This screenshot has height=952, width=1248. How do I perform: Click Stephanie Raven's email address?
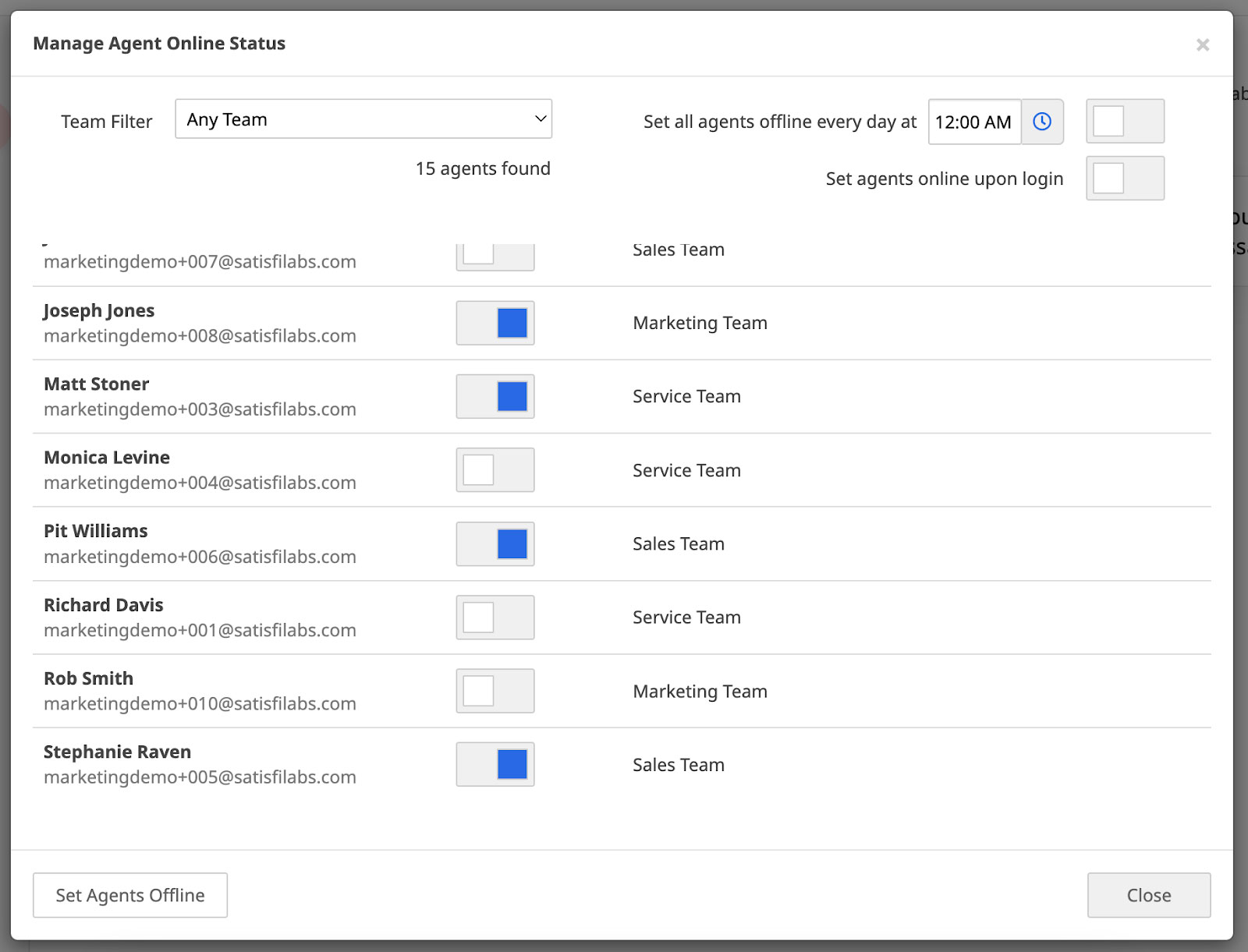pyautogui.click(x=200, y=777)
